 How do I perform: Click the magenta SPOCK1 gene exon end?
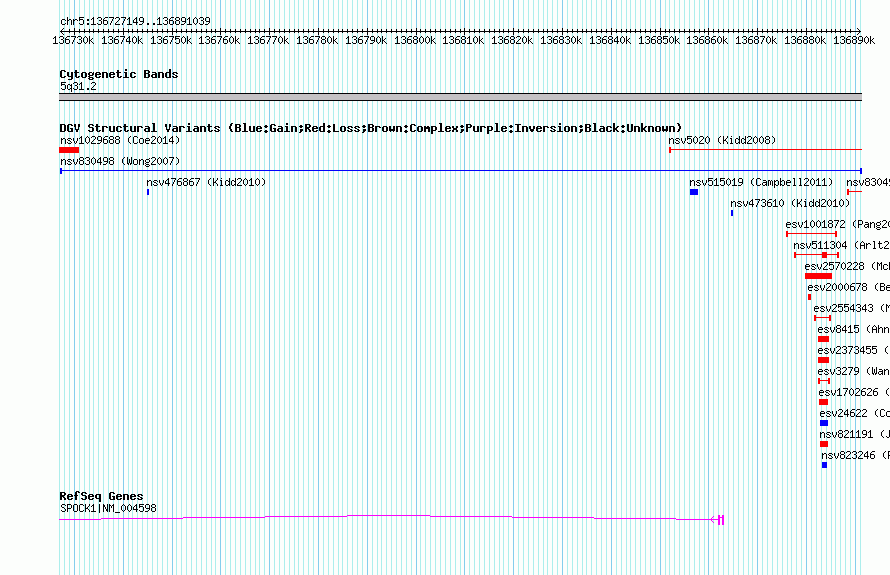[x=721, y=519]
